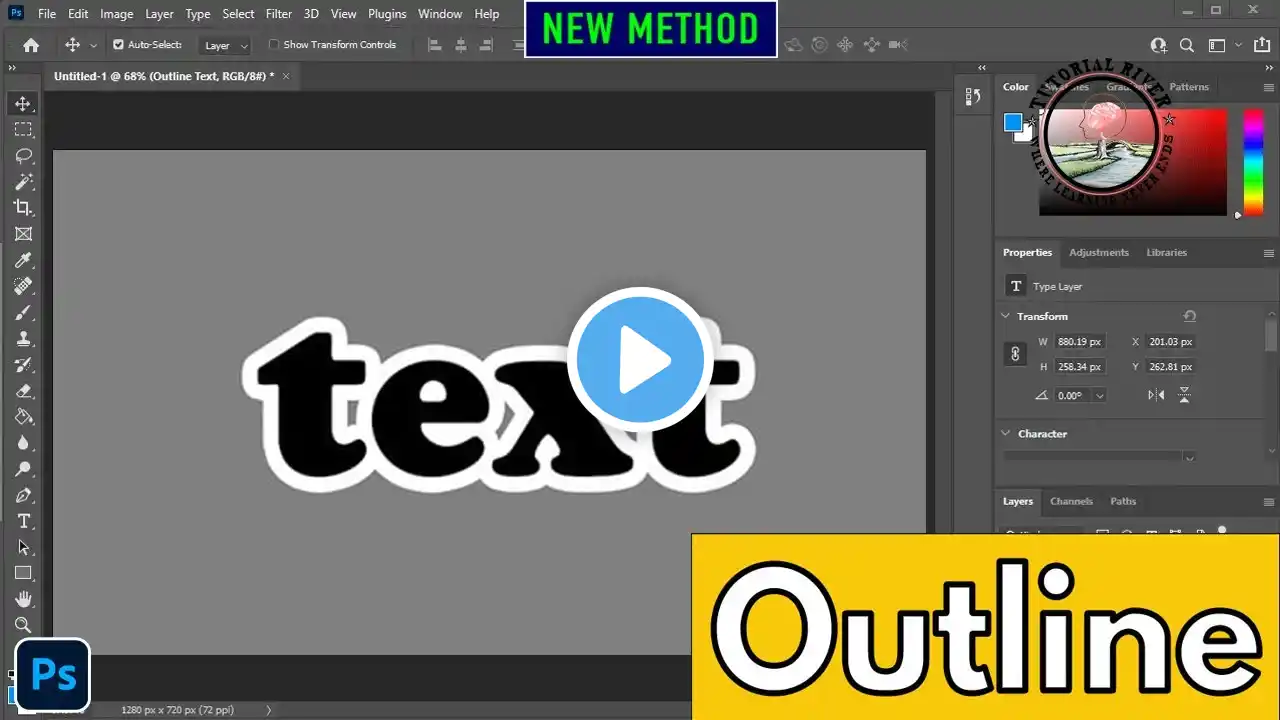Select the Crop tool

(x=23, y=208)
